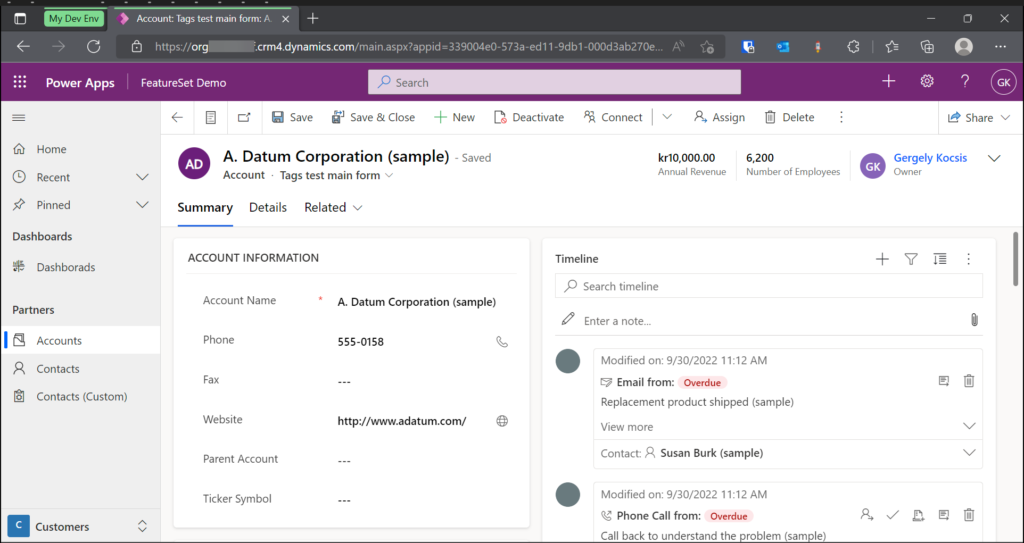Select the Summary tab
Screen dimensions: 1024x543
click(205, 208)
